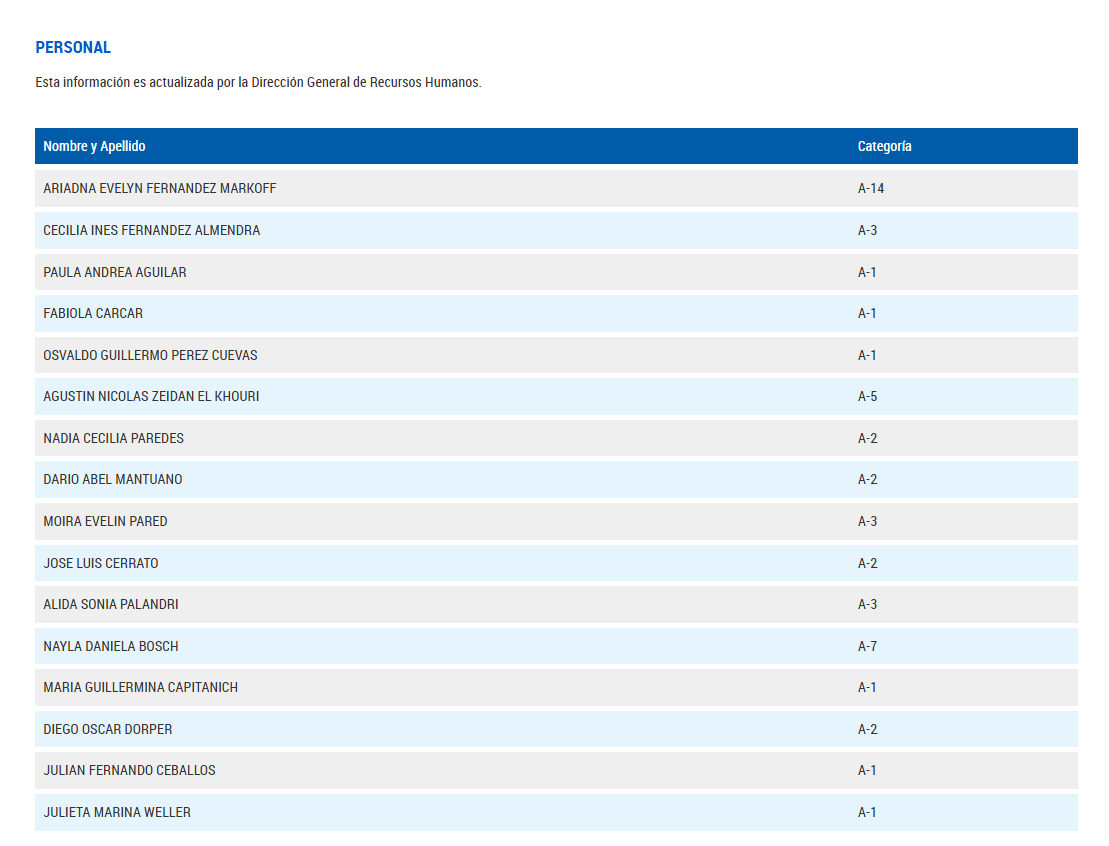Click on Fabiola Carcar entry
Image resolution: width=1109 pixels, height=846 pixels.
click(x=93, y=313)
